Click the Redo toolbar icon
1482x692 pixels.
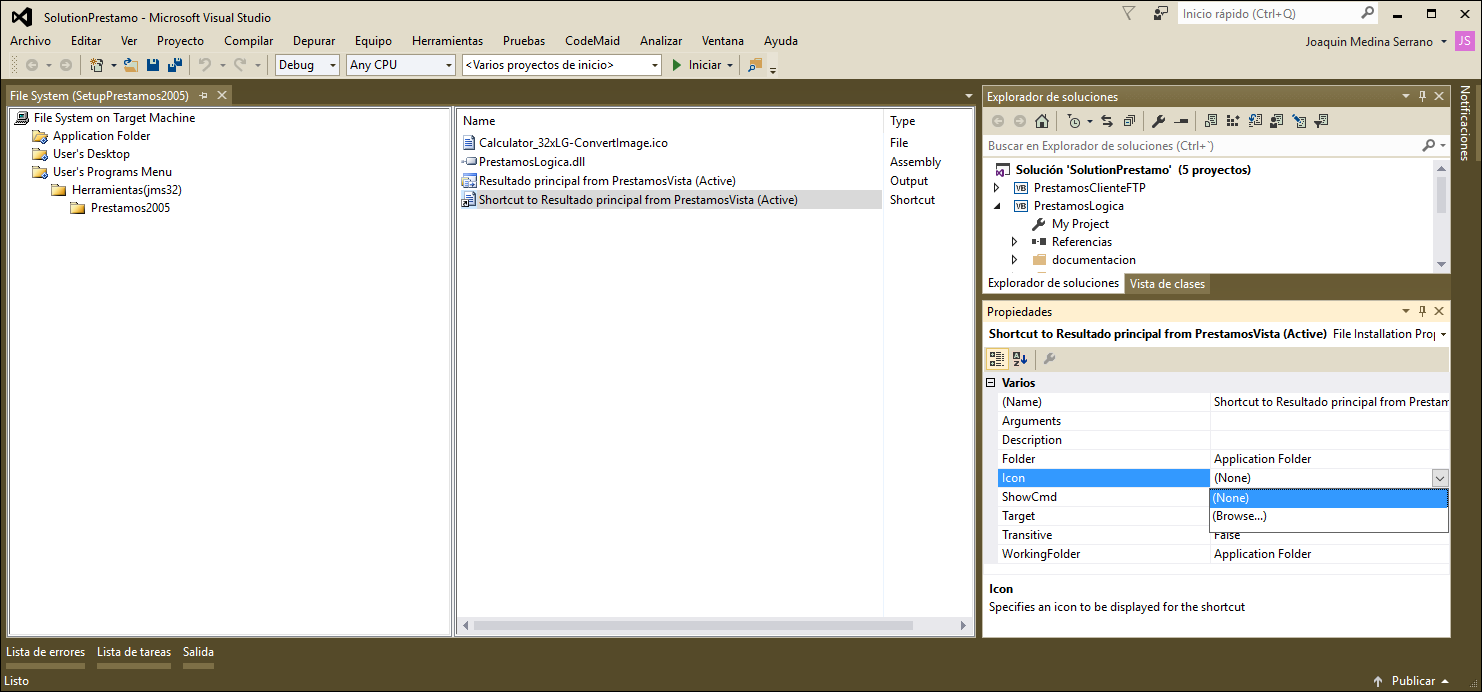[240, 65]
